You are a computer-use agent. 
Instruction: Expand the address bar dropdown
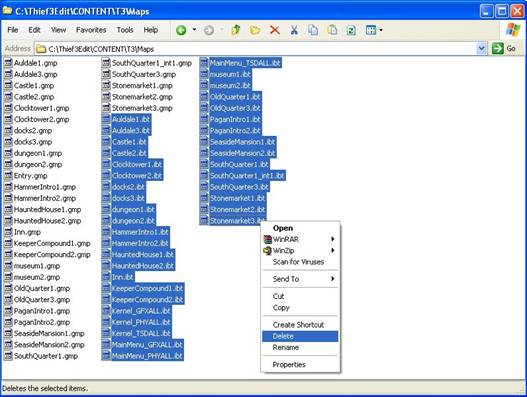coord(481,49)
